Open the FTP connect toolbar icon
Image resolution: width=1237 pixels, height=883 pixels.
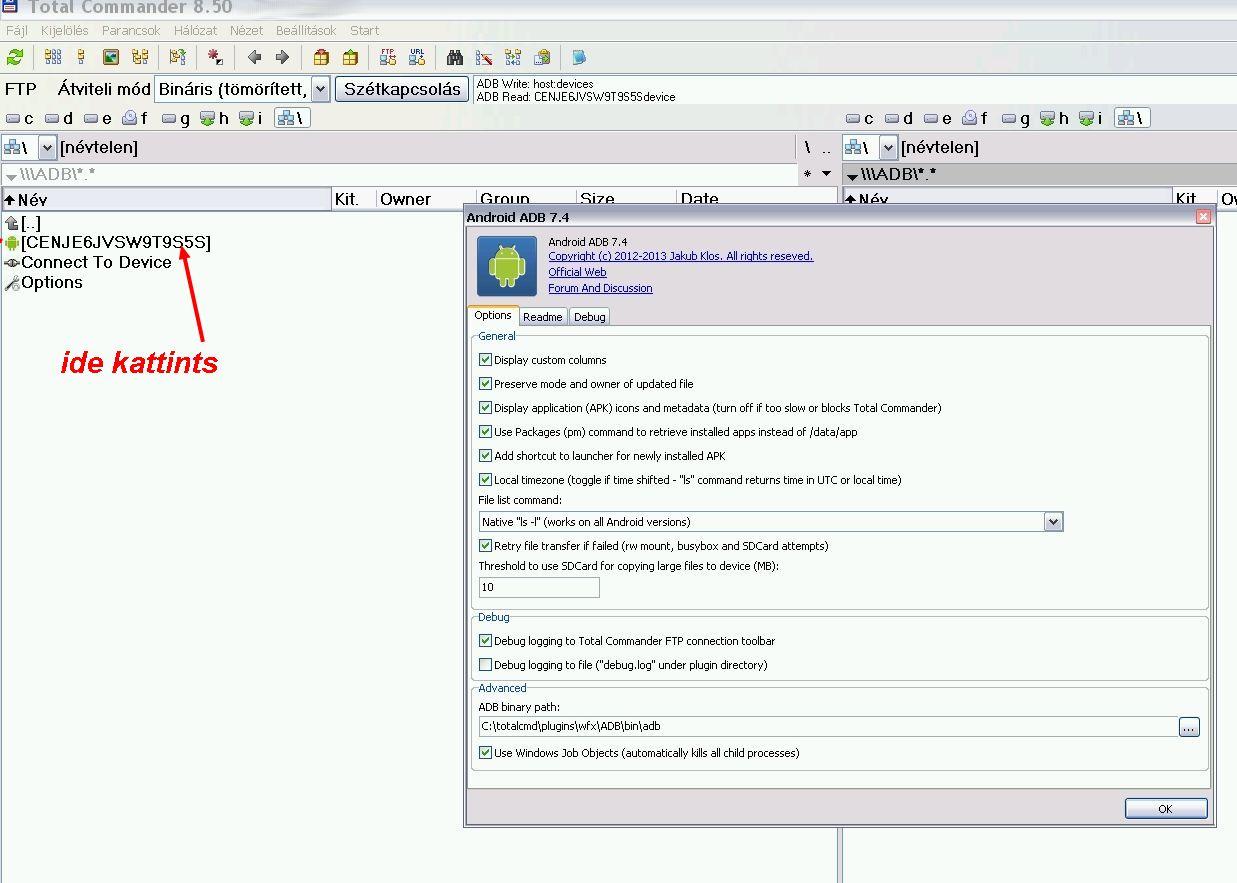[x=388, y=57]
